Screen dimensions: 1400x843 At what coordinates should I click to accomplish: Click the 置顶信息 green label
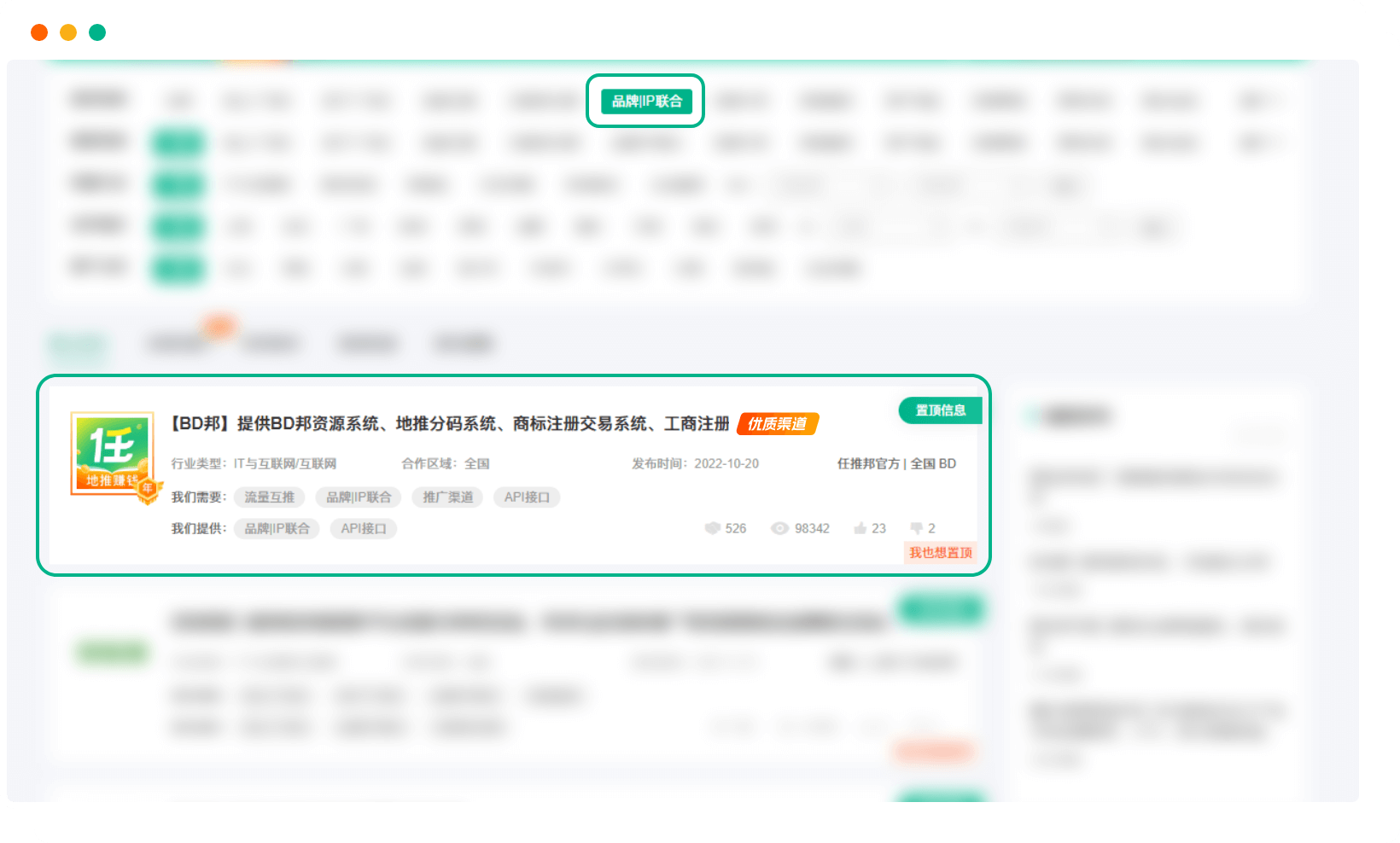click(941, 410)
